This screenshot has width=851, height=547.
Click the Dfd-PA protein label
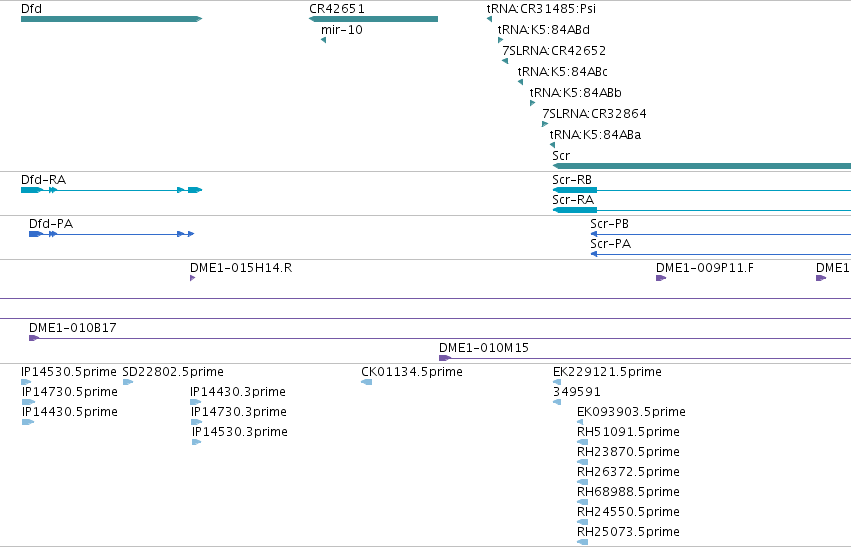(51, 224)
